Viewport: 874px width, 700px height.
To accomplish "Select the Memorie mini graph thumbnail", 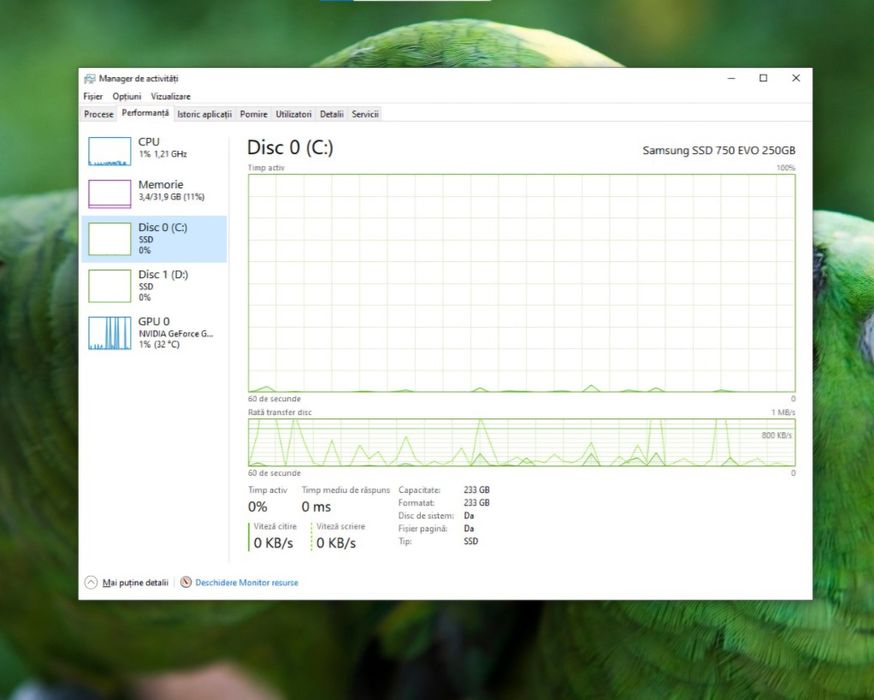I will point(110,193).
